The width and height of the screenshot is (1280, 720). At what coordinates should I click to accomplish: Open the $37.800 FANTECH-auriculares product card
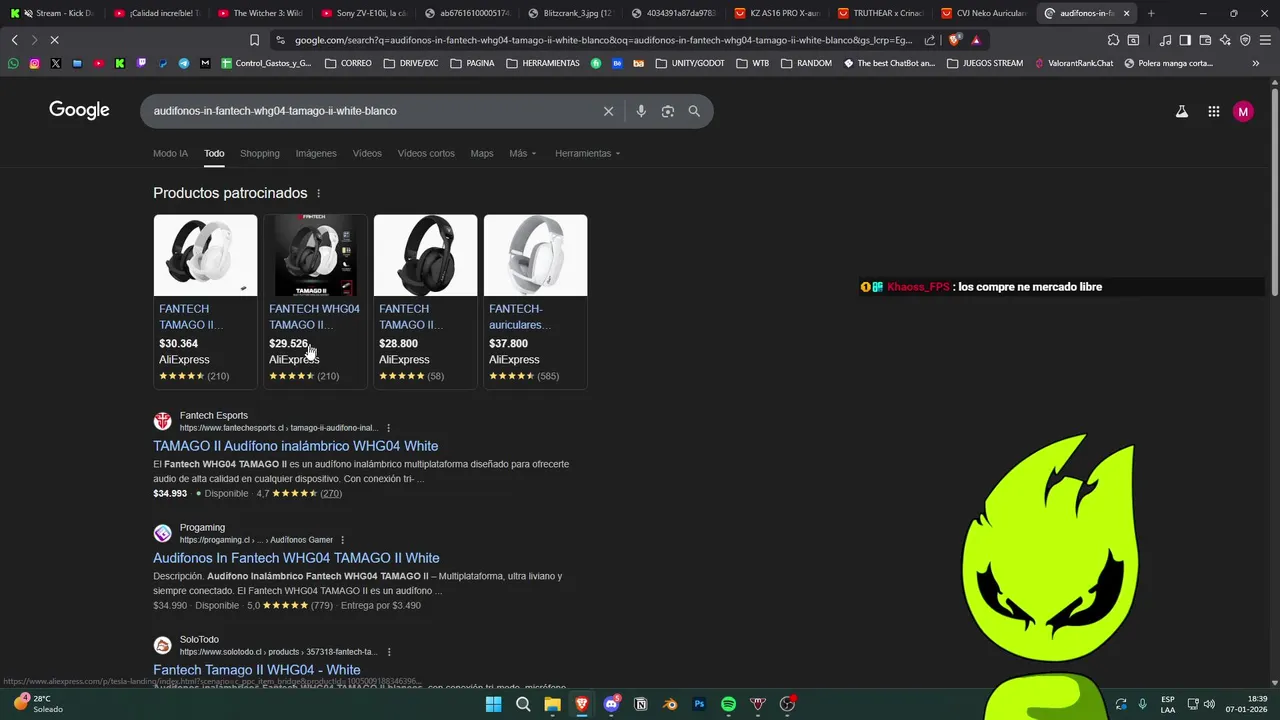click(x=535, y=300)
